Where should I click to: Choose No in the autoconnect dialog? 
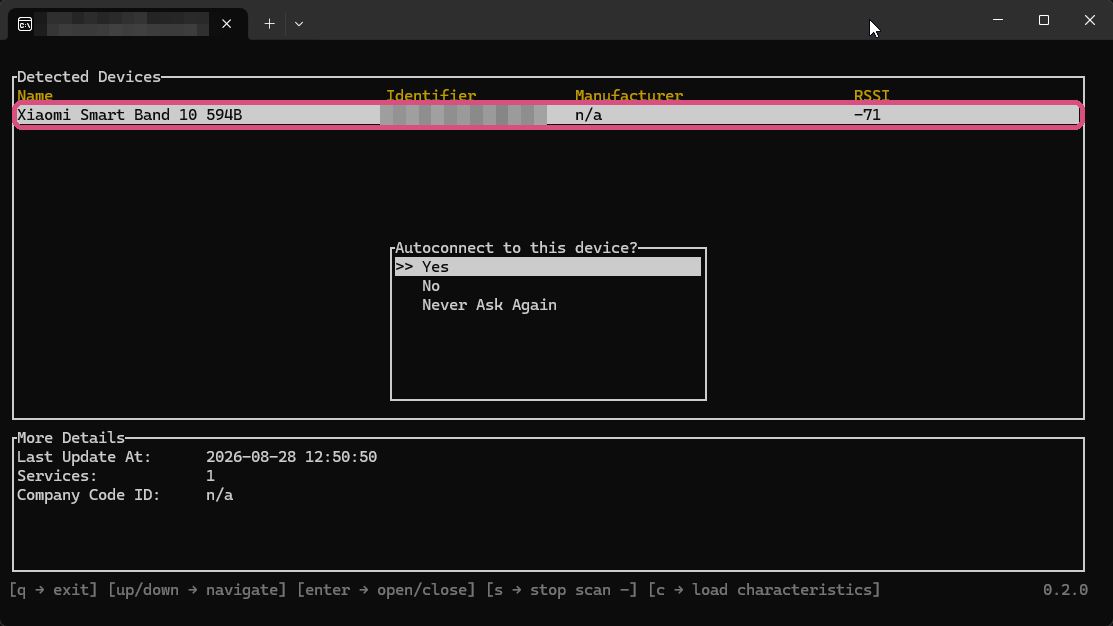tap(431, 286)
